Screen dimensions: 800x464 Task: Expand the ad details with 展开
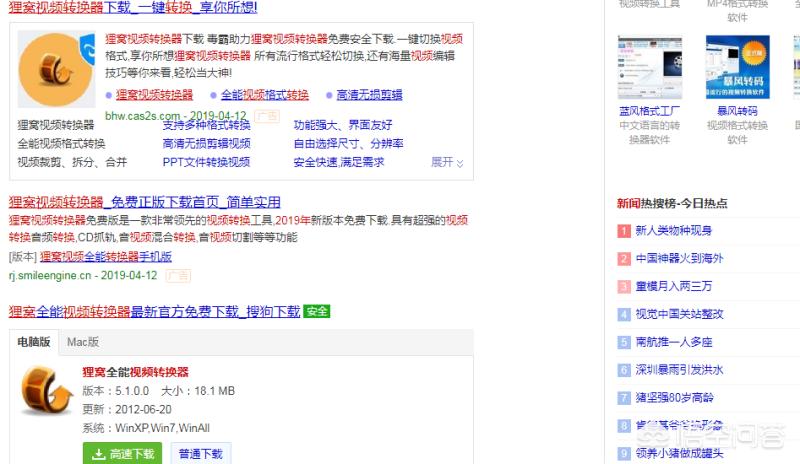[x=447, y=162]
